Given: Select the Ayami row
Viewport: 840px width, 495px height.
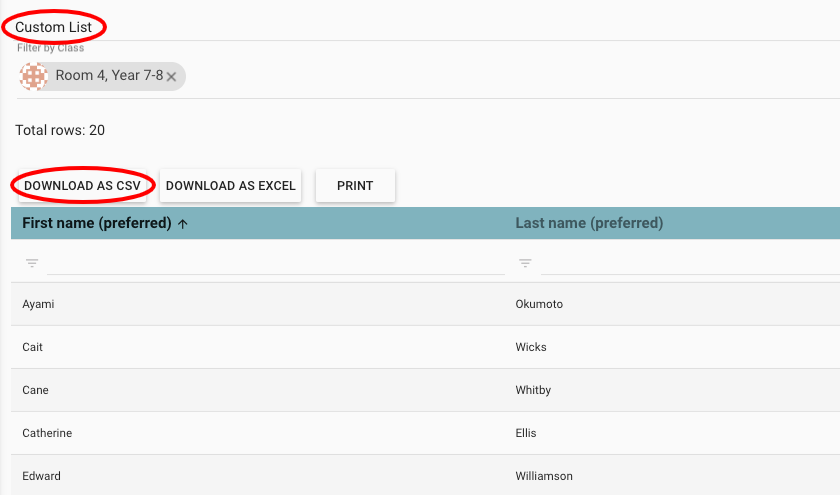Looking at the screenshot, I should (38, 304).
